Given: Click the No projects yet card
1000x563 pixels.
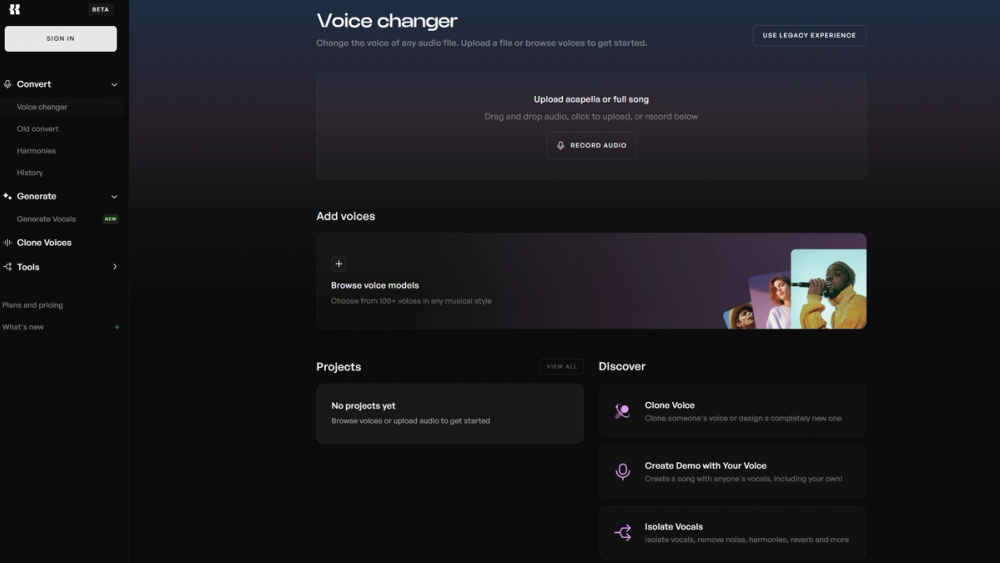Looking at the screenshot, I should click(x=450, y=413).
